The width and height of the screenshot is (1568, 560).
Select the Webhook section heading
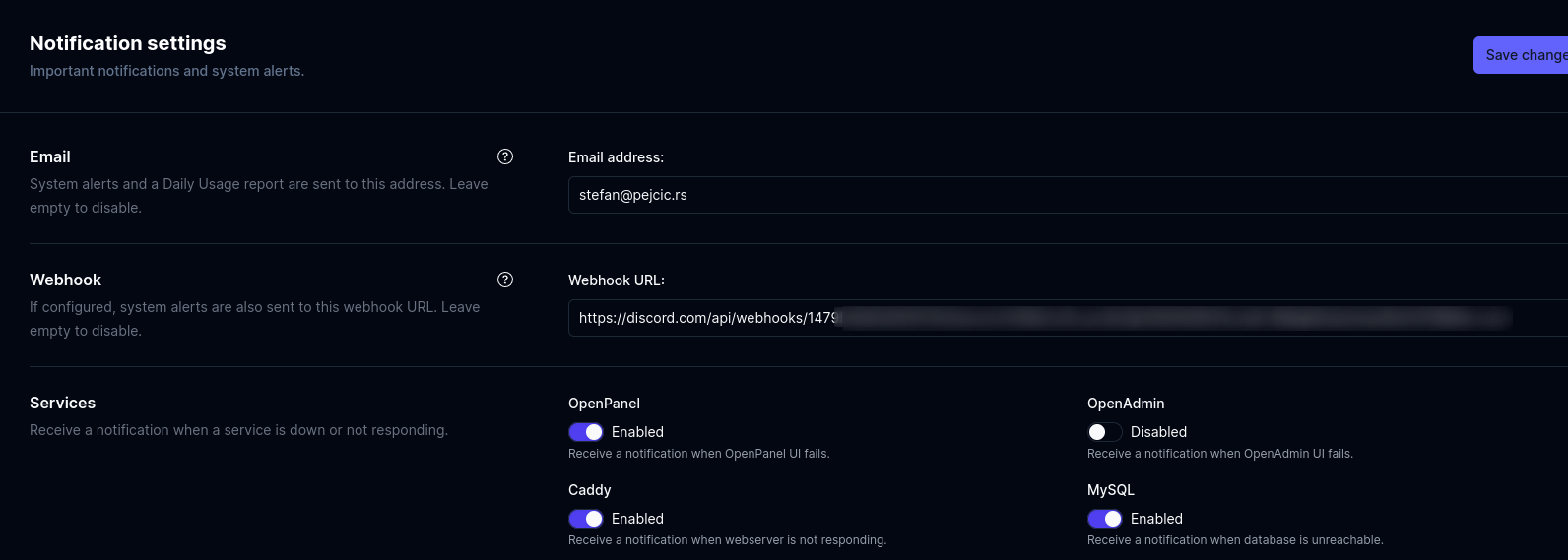pos(65,280)
